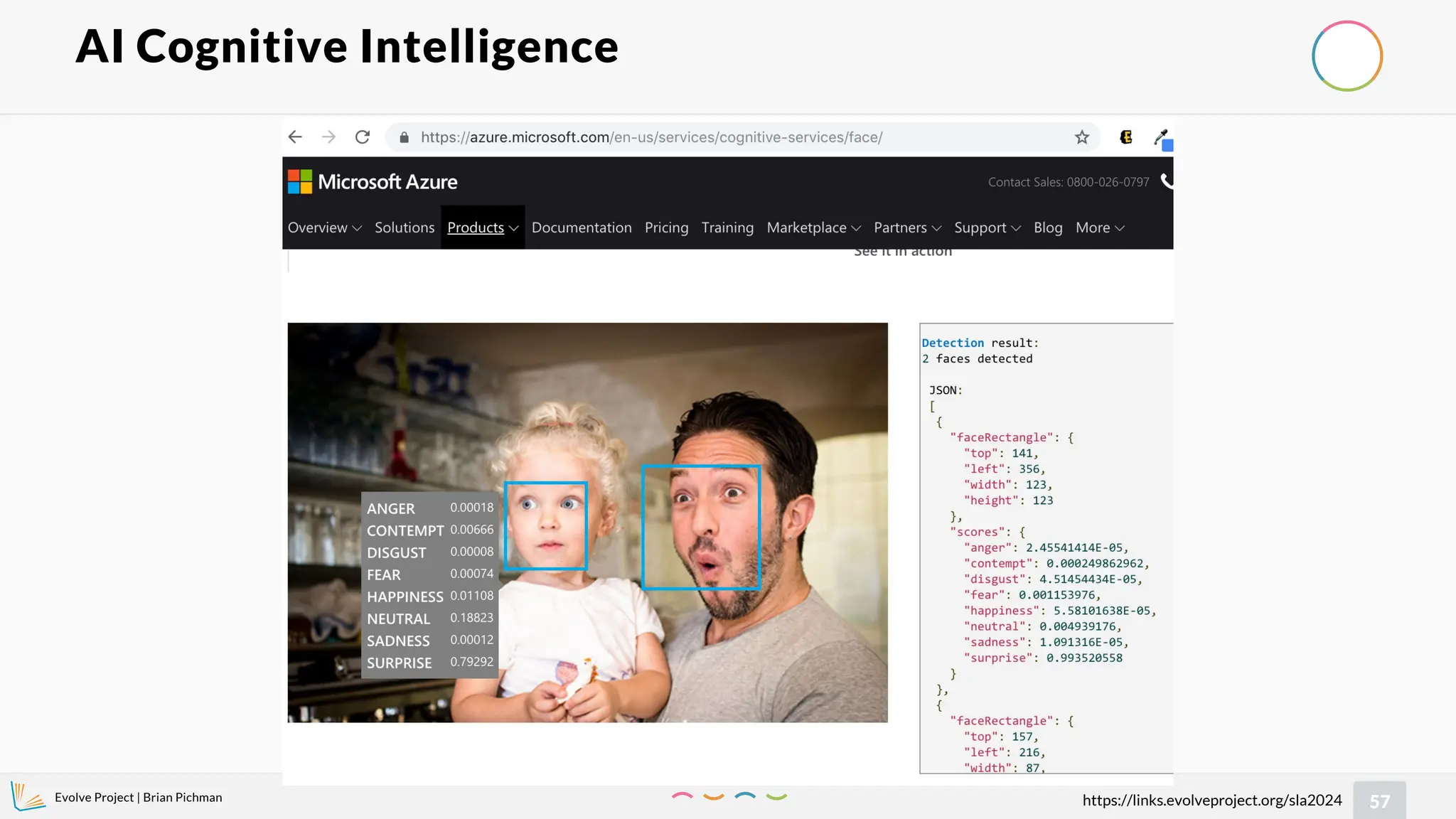1456x819 pixels.
Task: Open the Blog menu item
Action: [1048, 228]
